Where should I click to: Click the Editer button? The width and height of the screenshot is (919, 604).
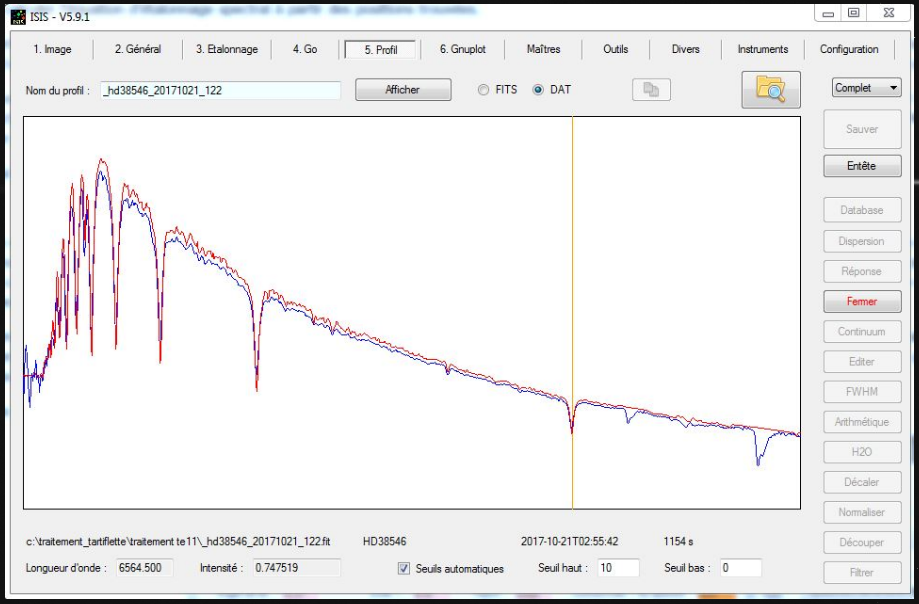pos(862,361)
